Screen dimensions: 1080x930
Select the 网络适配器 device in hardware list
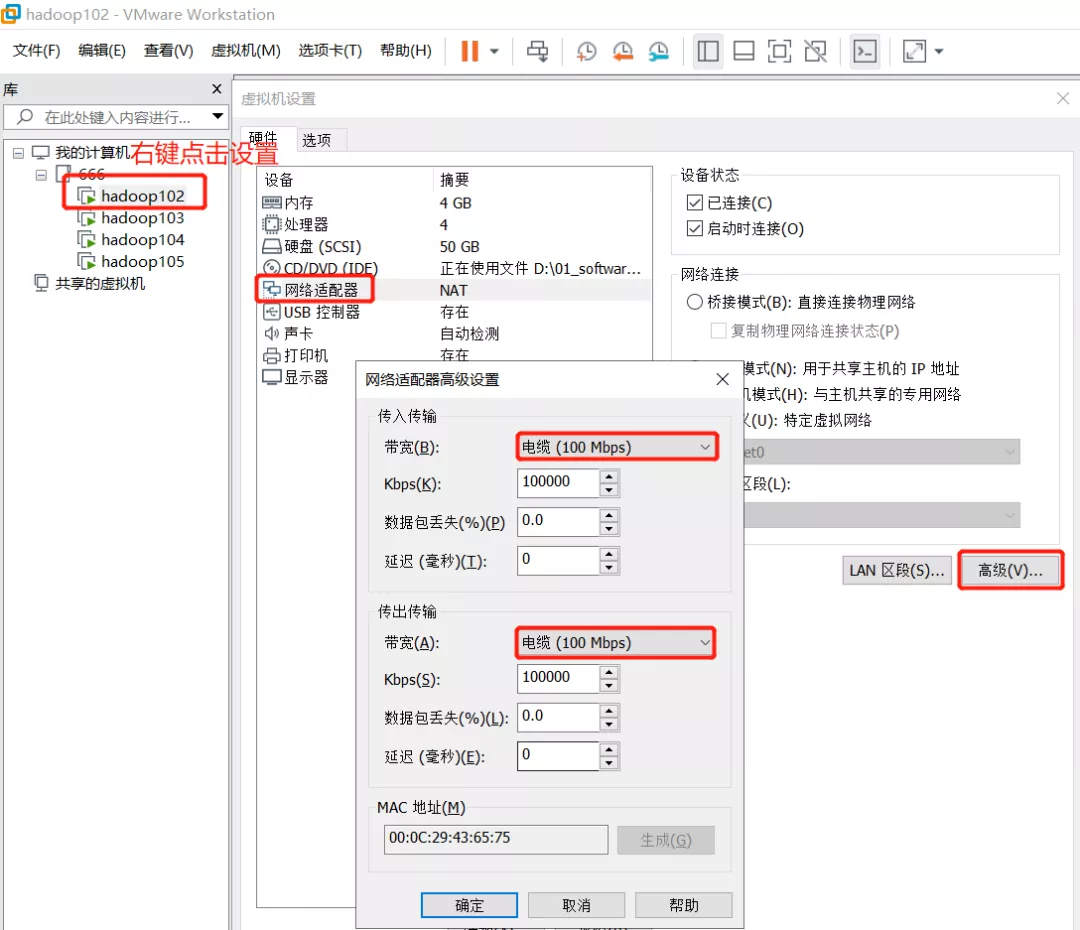click(322, 289)
